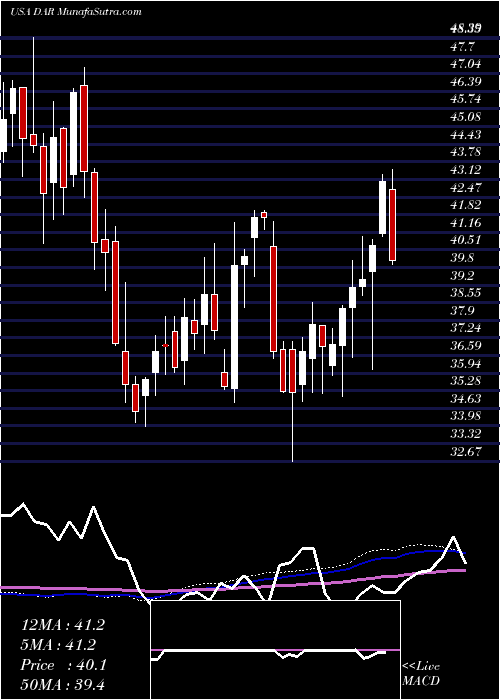Viewport: 500px width, 700px height.
Task: Click the 40.51 price axis label
Action: click(466, 240)
